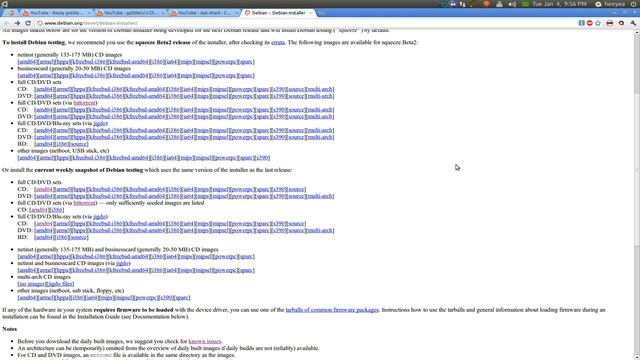
Task: Go back using the browser back arrow
Action: pyautogui.click(x=6, y=23)
